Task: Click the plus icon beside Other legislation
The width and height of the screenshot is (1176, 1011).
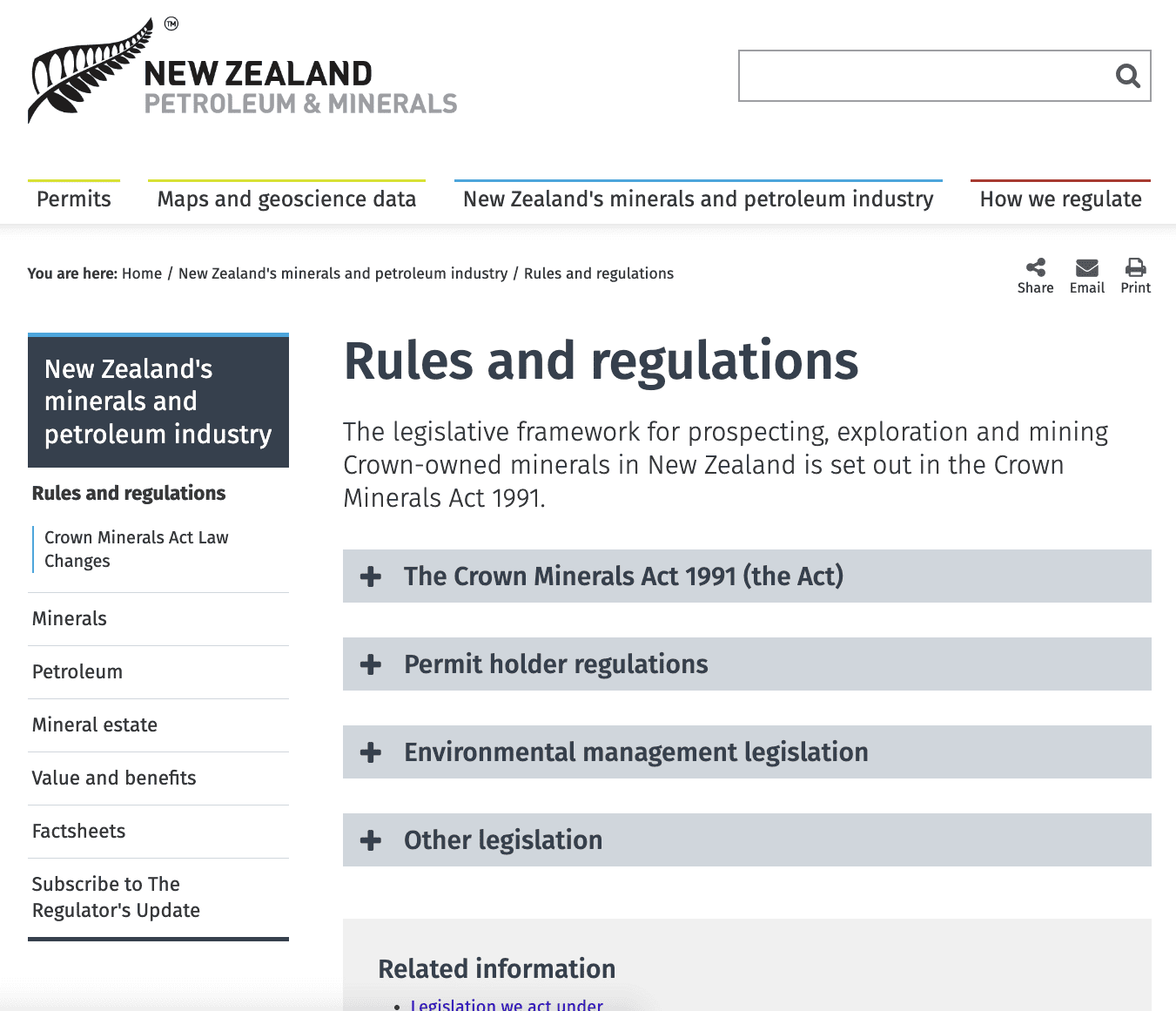Action: 371,839
